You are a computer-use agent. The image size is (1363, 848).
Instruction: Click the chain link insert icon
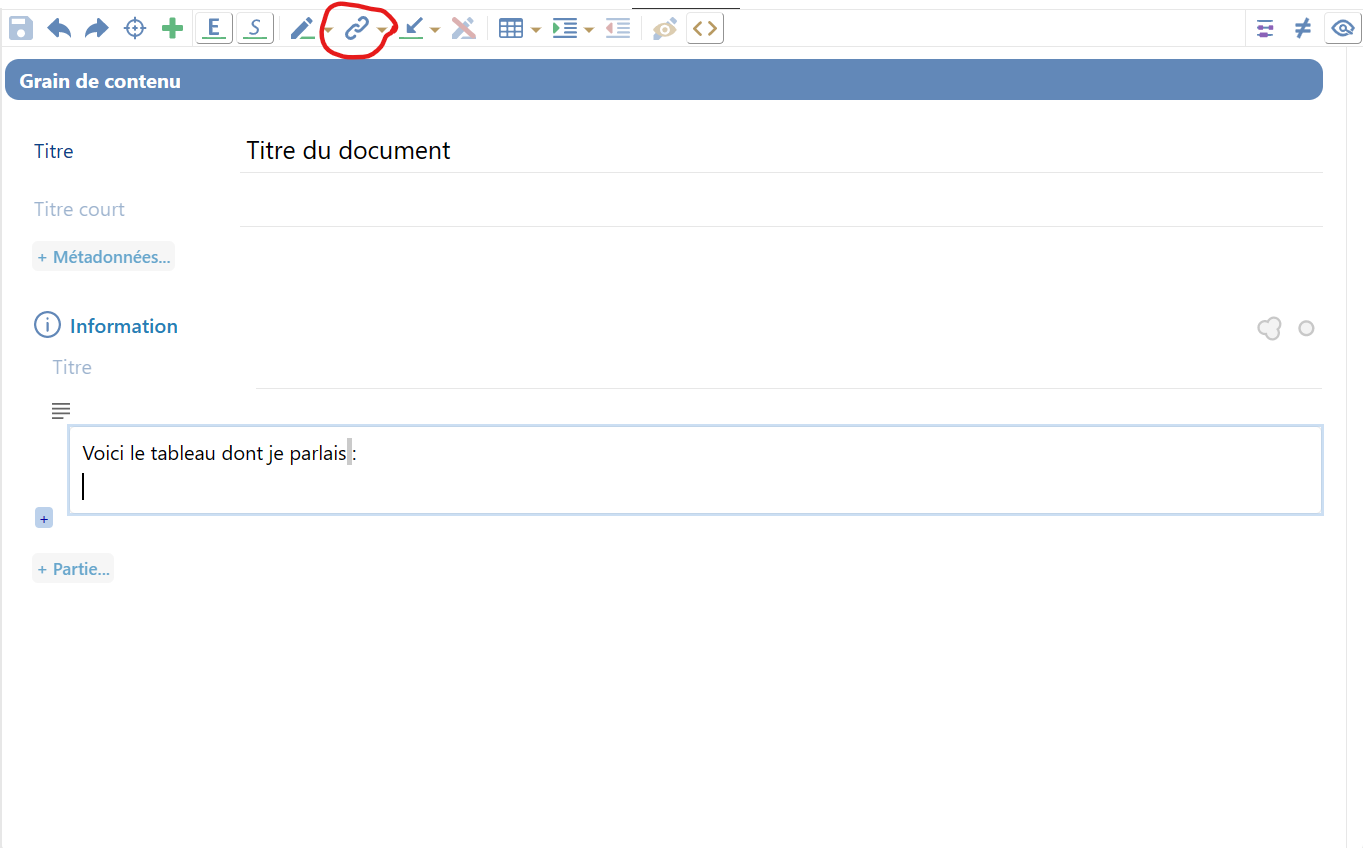coord(357,28)
